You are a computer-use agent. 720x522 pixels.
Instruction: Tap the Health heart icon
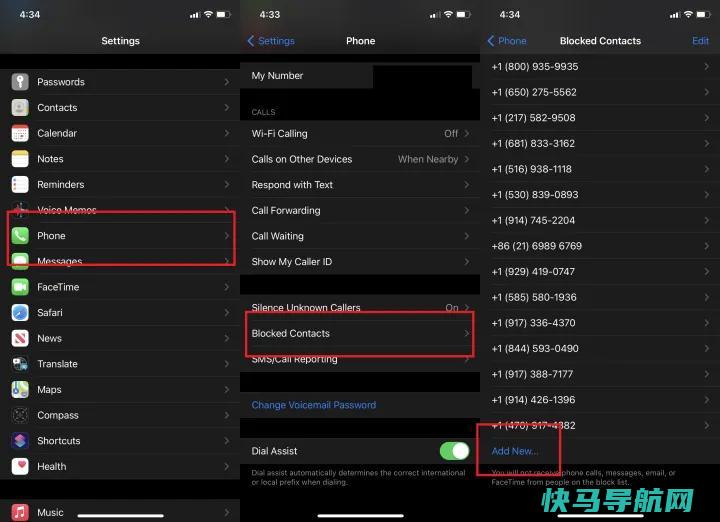click(20, 466)
